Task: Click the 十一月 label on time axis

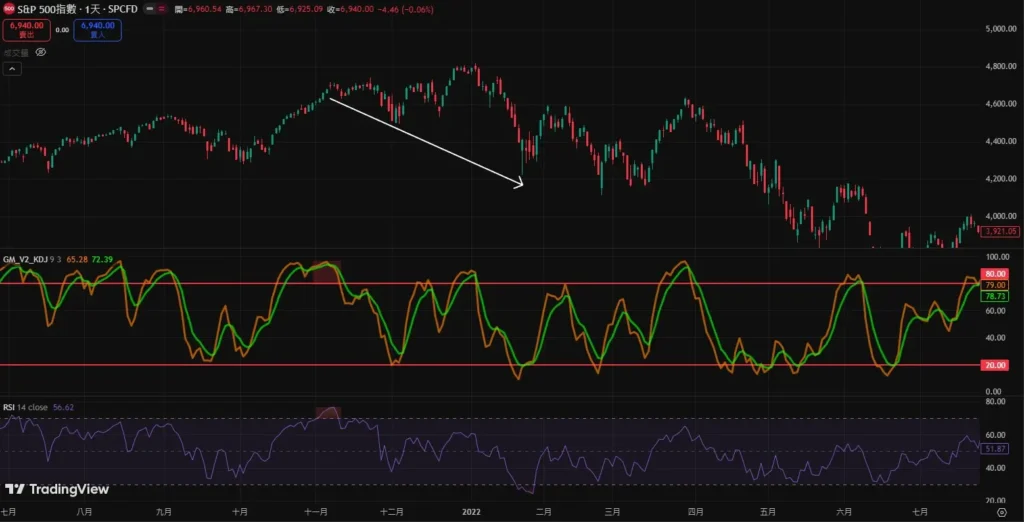Action: pyautogui.click(x=316, y=511)
